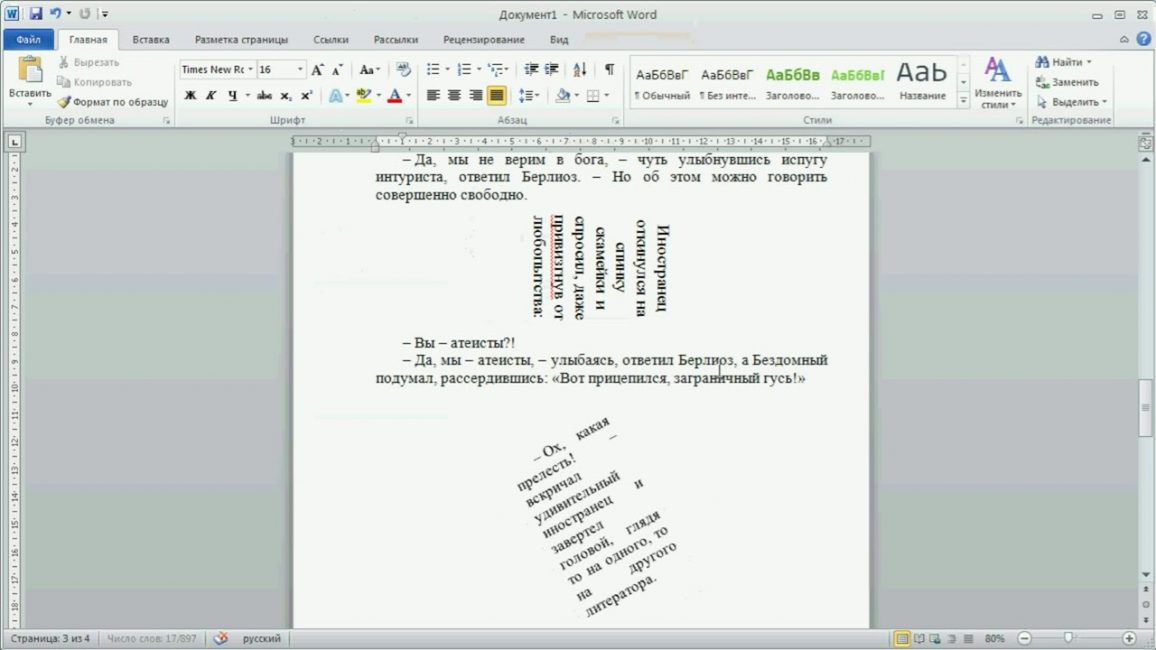Toggle strikethrough formatting
The width and height of the screenshot is (1156, 650).
[264, 95]
